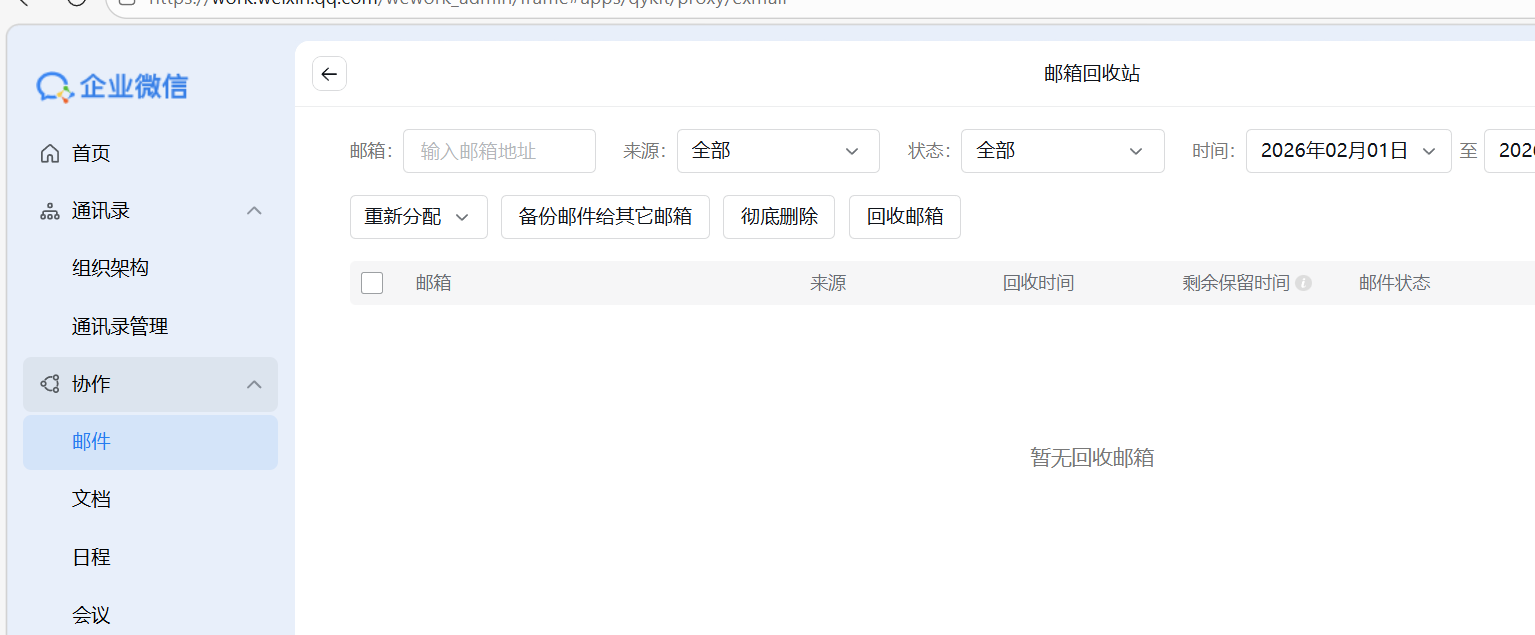Click the browser back arrow
The height and width of the screenshot is (635, 1535).
[x=25, y=4]
